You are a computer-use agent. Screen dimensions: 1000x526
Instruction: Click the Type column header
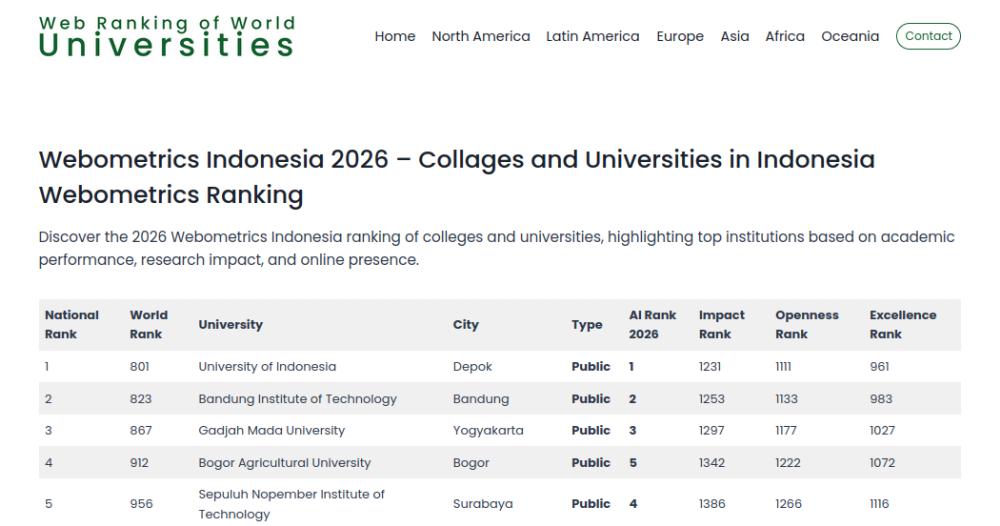[x=587, y=325]
